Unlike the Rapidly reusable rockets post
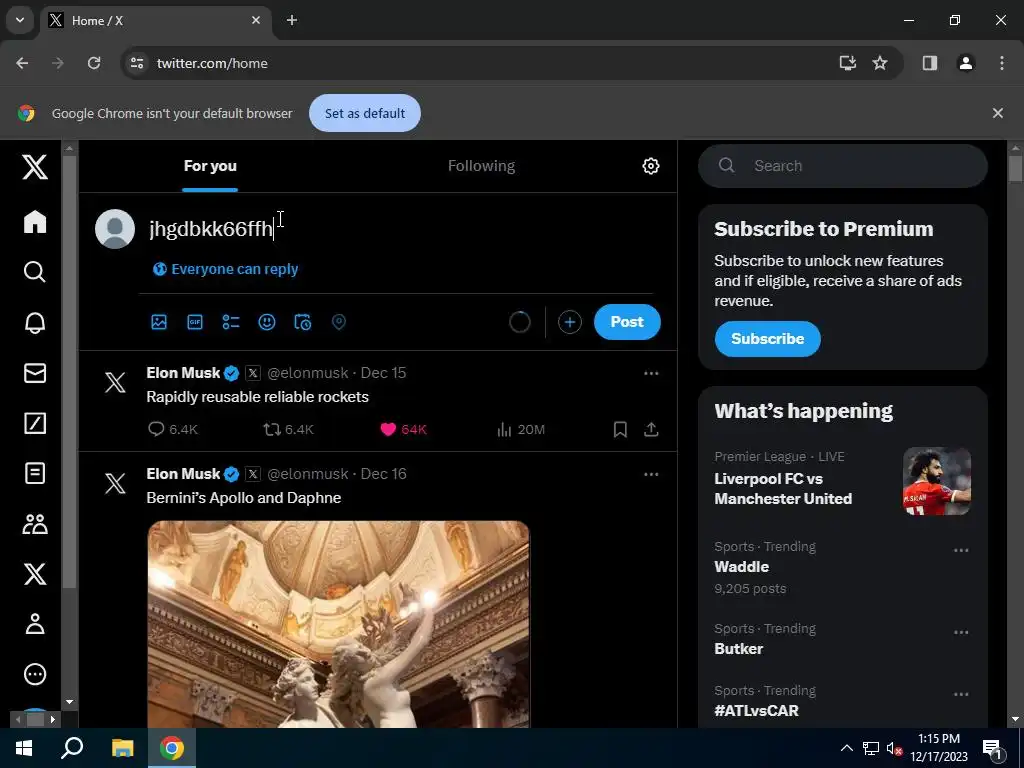Viewport: 1024px width, 768px height. pos(403,429)
